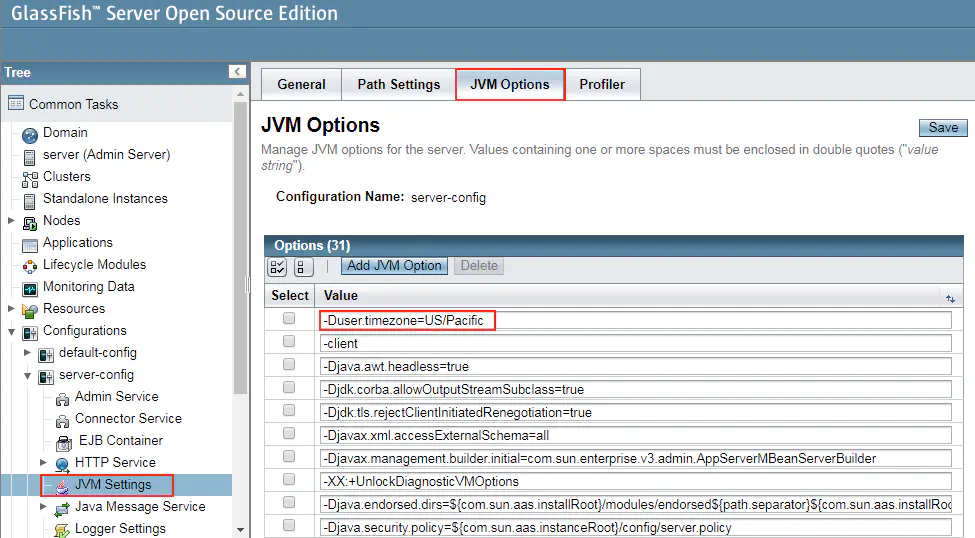Screen dimensions: 975x538
Task: Click the HTTP Service icon
Action: [x=62, y=465]
